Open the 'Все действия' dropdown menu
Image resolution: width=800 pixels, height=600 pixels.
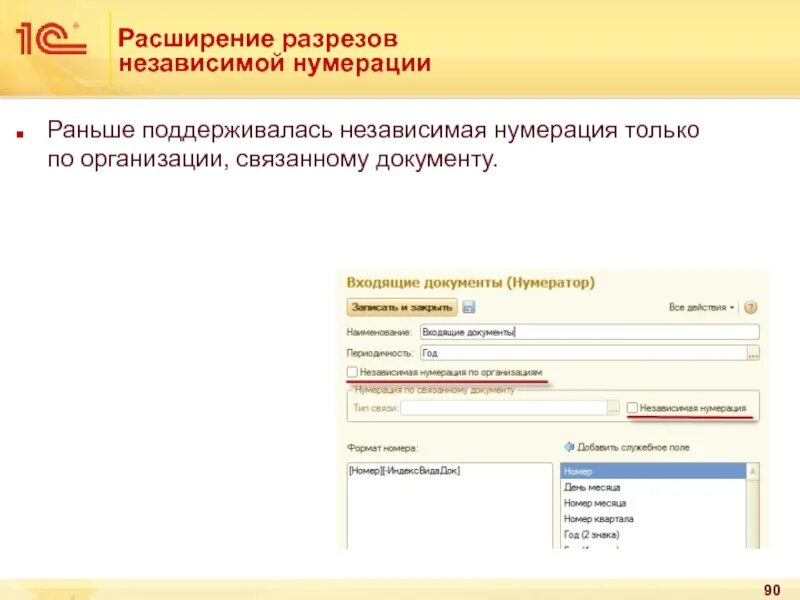pos(702,308)
